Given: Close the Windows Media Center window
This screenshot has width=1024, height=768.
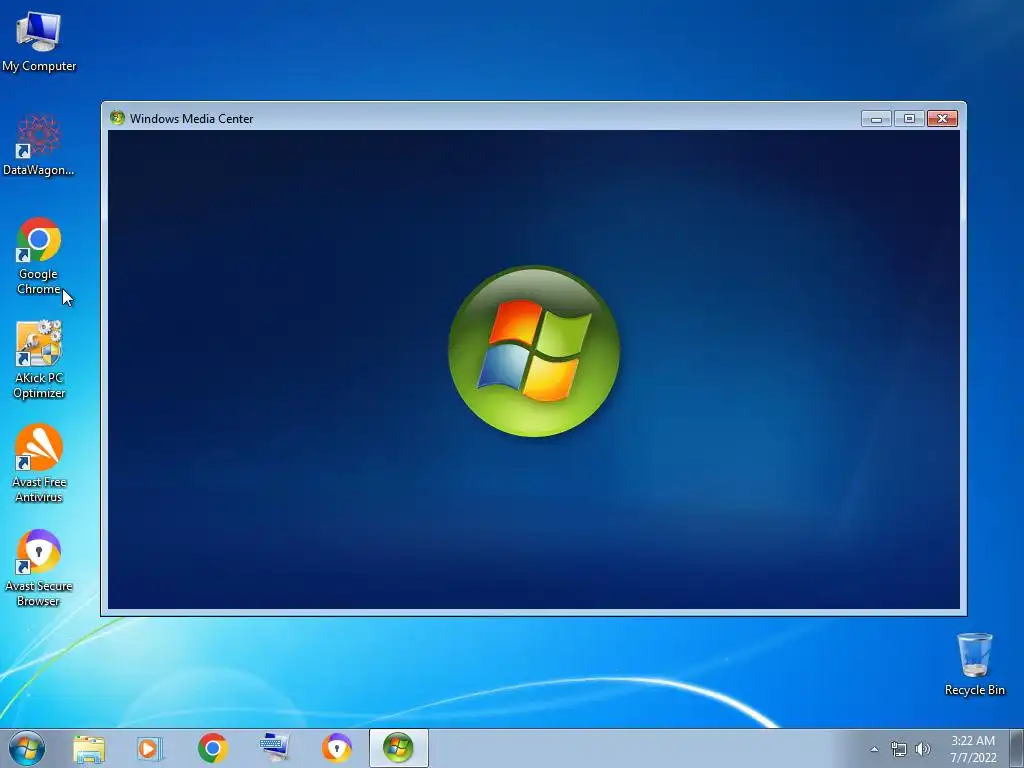Looking at the screenshot, I should click(x=942, y=118).
